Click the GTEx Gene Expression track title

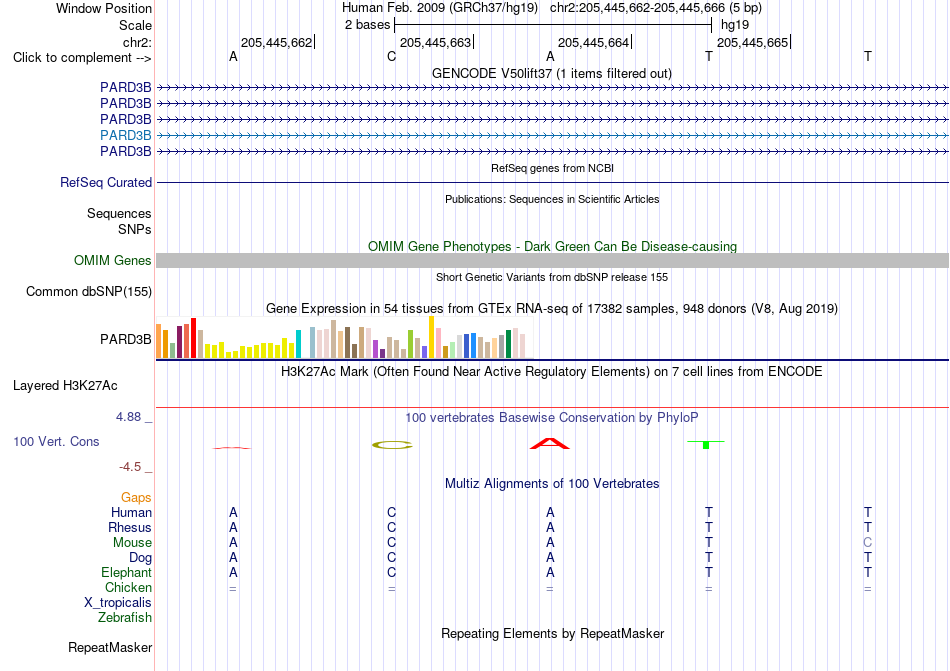coord(552,309)
